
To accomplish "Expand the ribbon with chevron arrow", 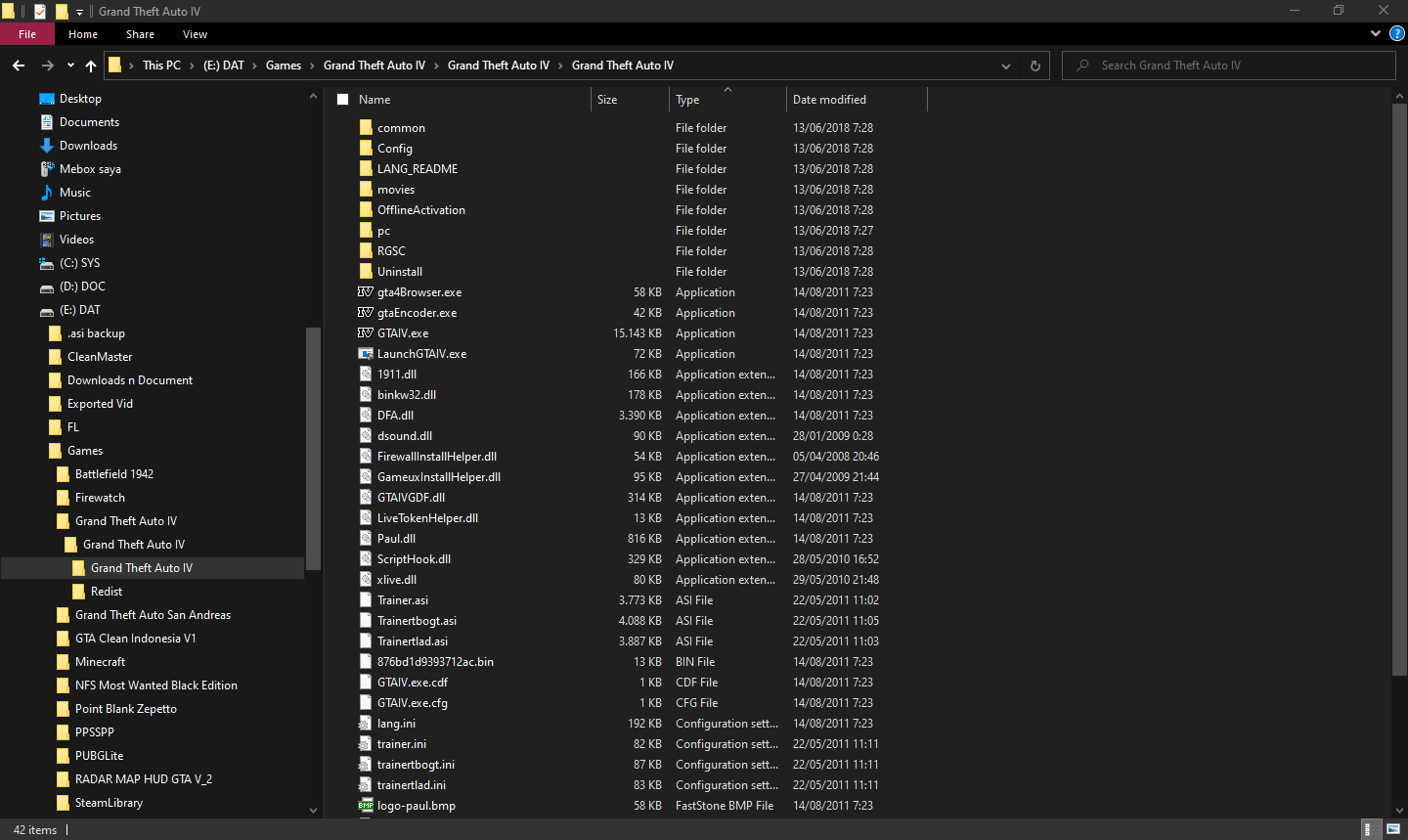I will 1376,33.
